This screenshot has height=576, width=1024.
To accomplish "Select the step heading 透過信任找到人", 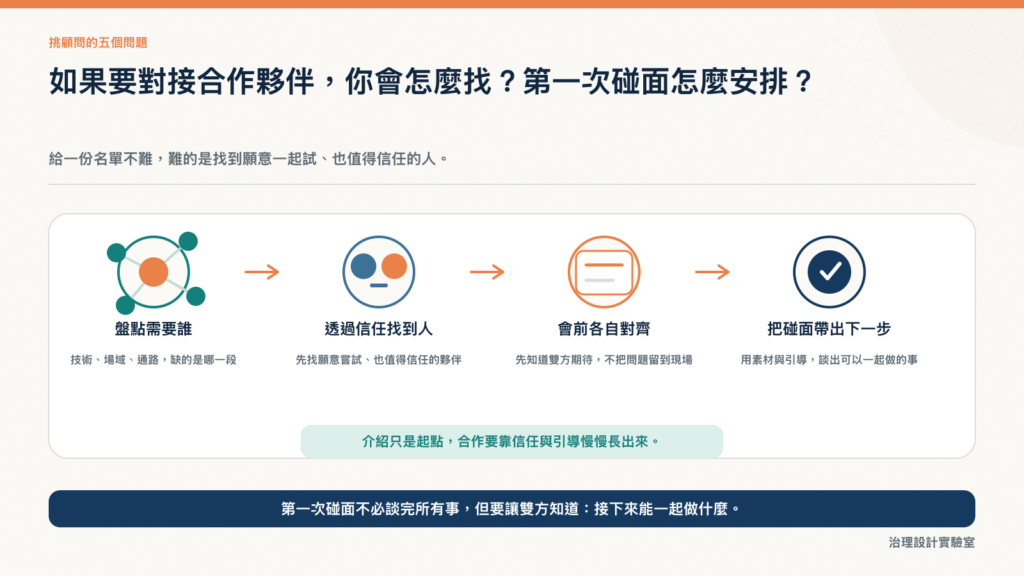I will click(379, 328).
